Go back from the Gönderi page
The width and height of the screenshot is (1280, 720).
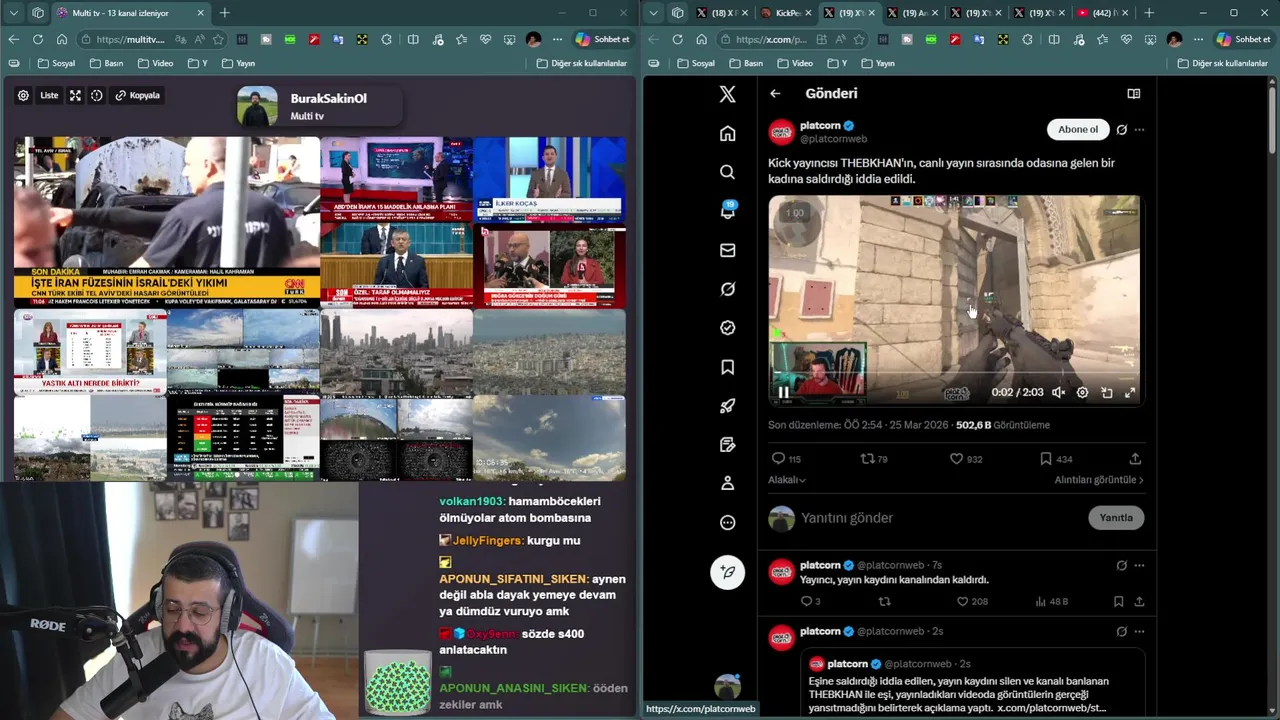pyautogui.click(x=775, y=93)
